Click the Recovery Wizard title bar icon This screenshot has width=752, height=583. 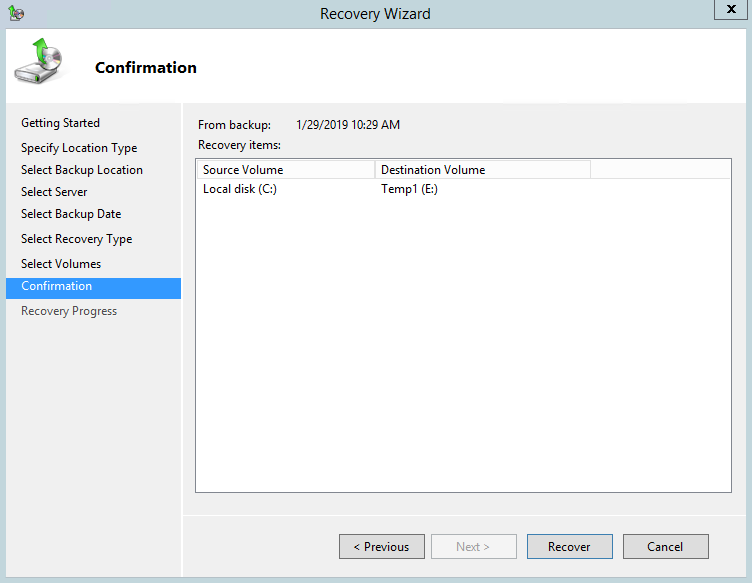[15, 14]
